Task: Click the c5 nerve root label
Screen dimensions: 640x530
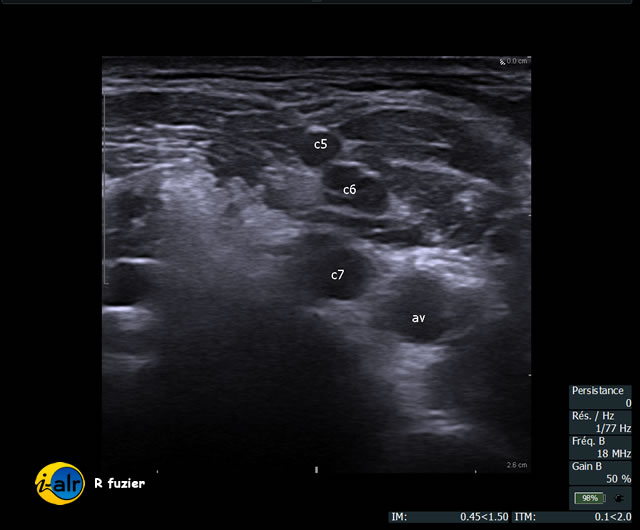Action: [x=321, y=144]
